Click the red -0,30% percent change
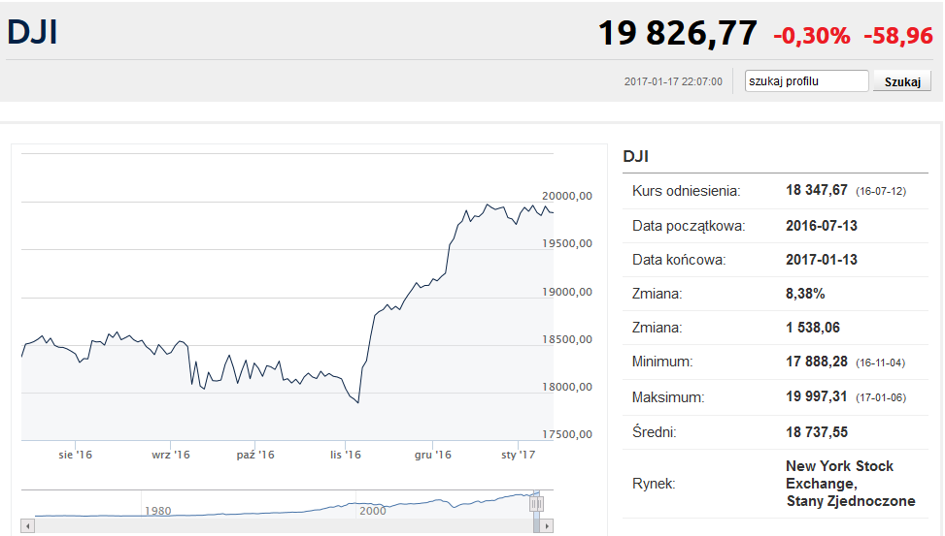 (811, 36)
